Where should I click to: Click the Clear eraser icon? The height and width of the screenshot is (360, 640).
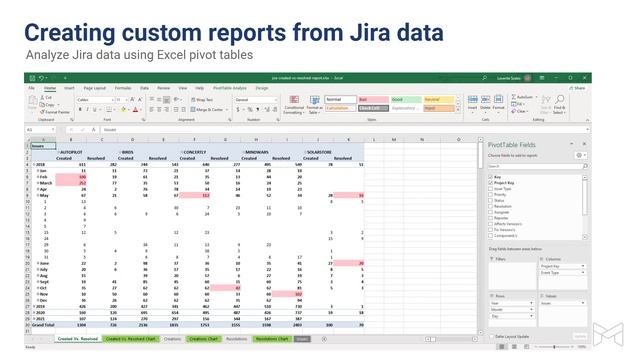(514, 111)
